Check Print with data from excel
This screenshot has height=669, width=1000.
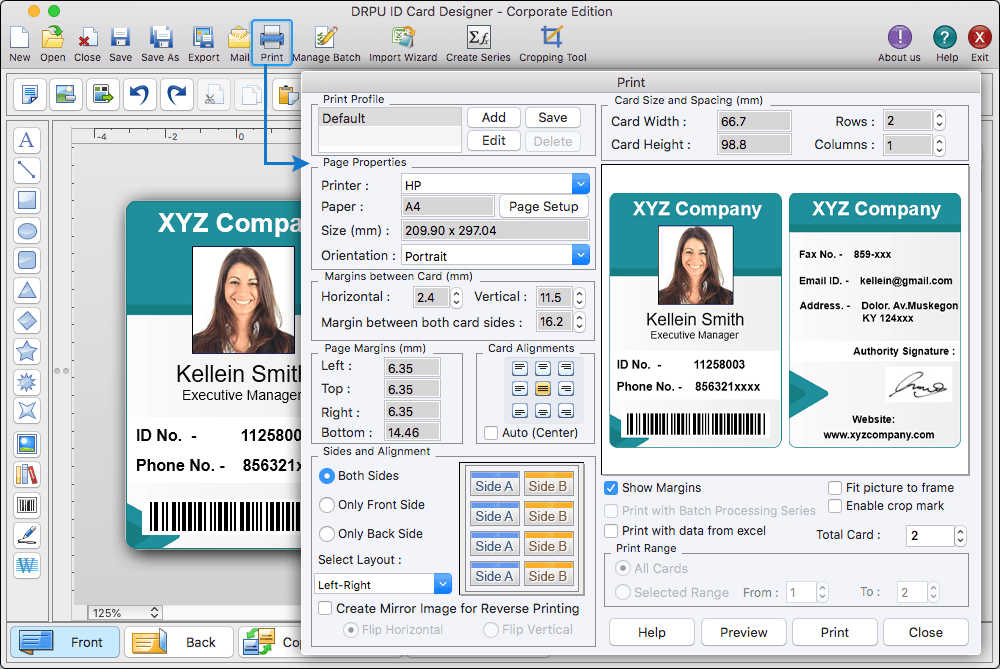611,531
